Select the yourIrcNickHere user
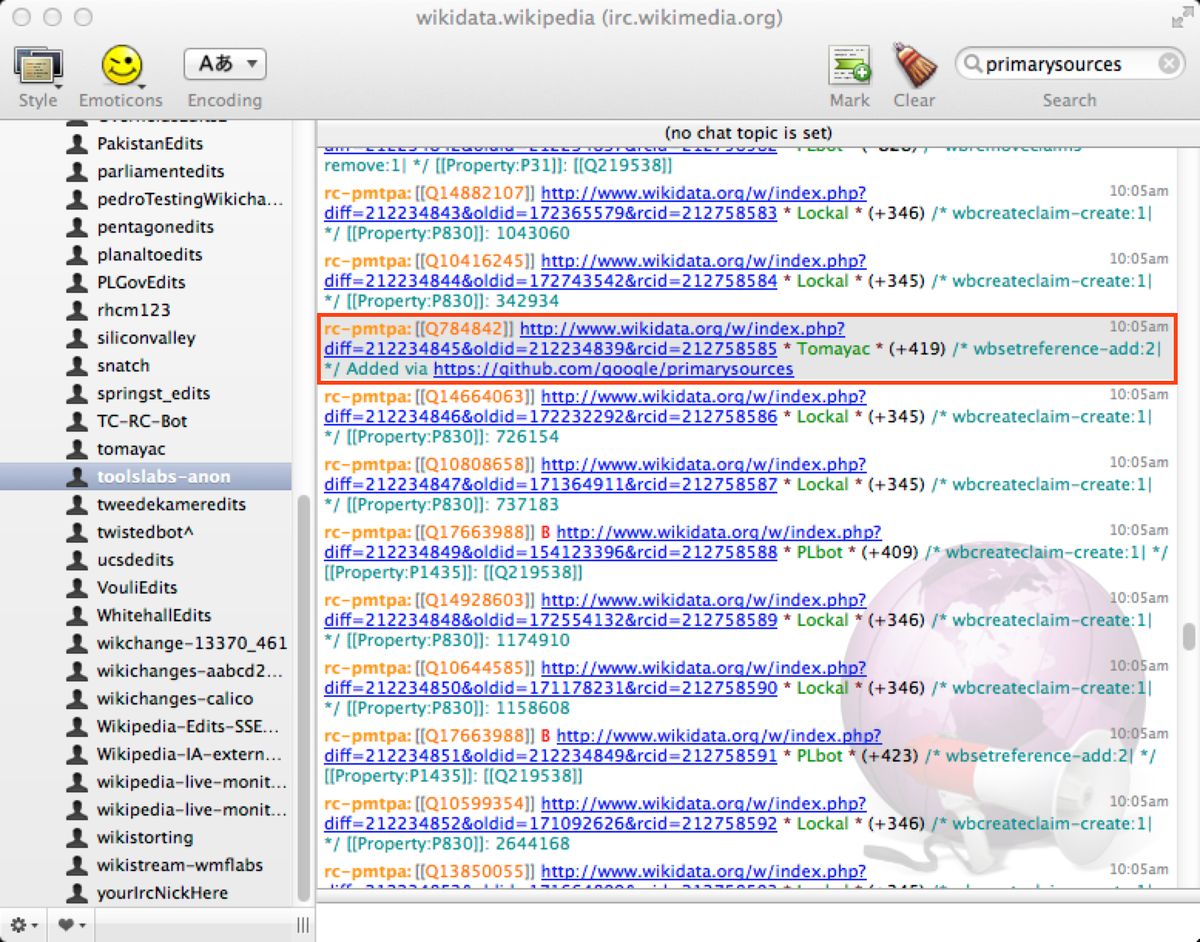Viewport: 1200px width, 942px height. click(162, 893)
